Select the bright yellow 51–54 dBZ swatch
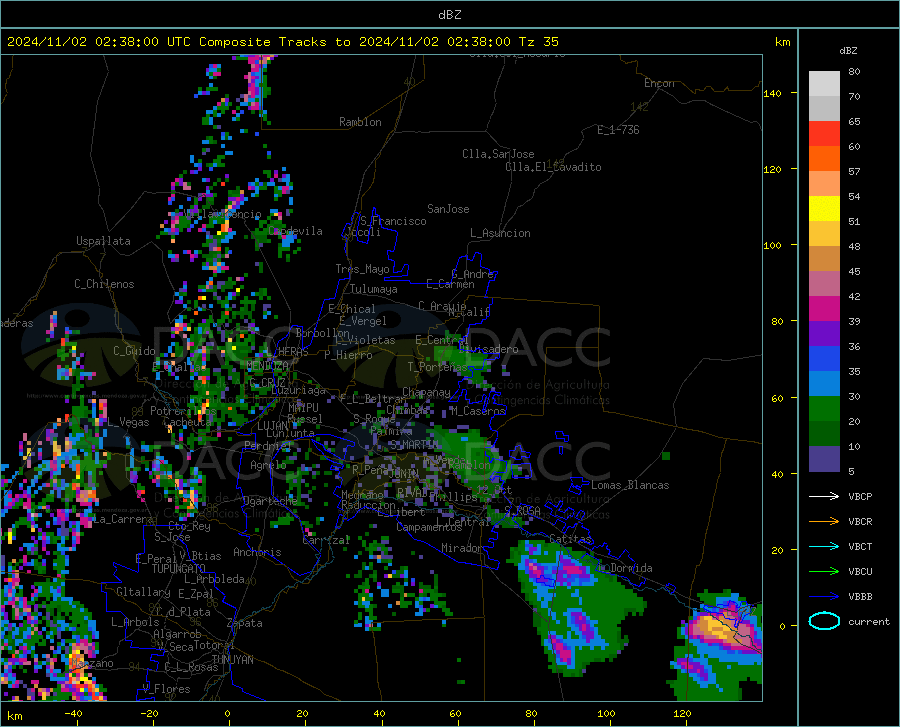The image size is (900, 727). tap(824, 209)
